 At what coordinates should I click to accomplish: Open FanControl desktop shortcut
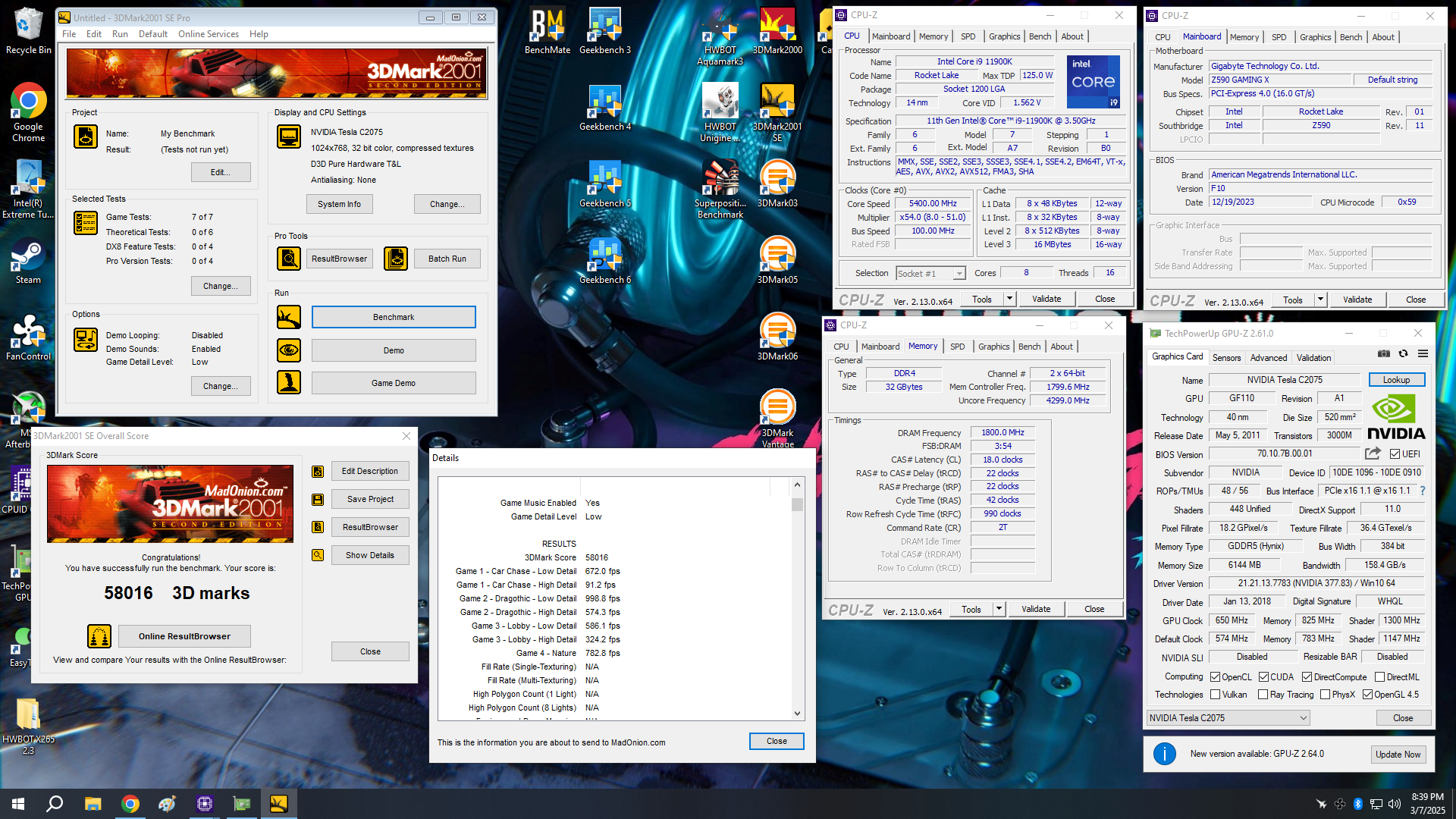28,337
